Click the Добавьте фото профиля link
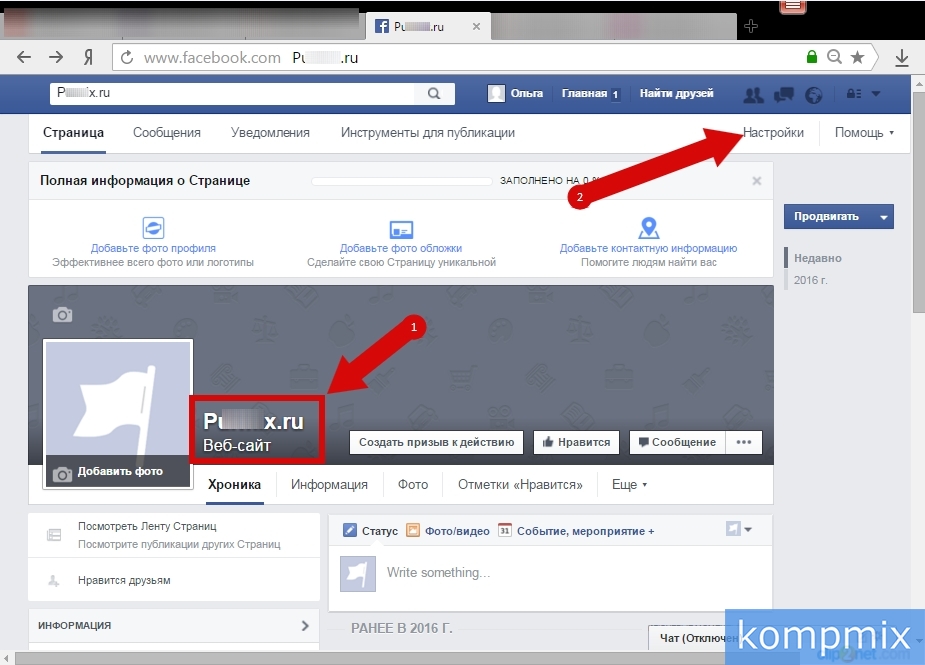 tap(153, 248)
